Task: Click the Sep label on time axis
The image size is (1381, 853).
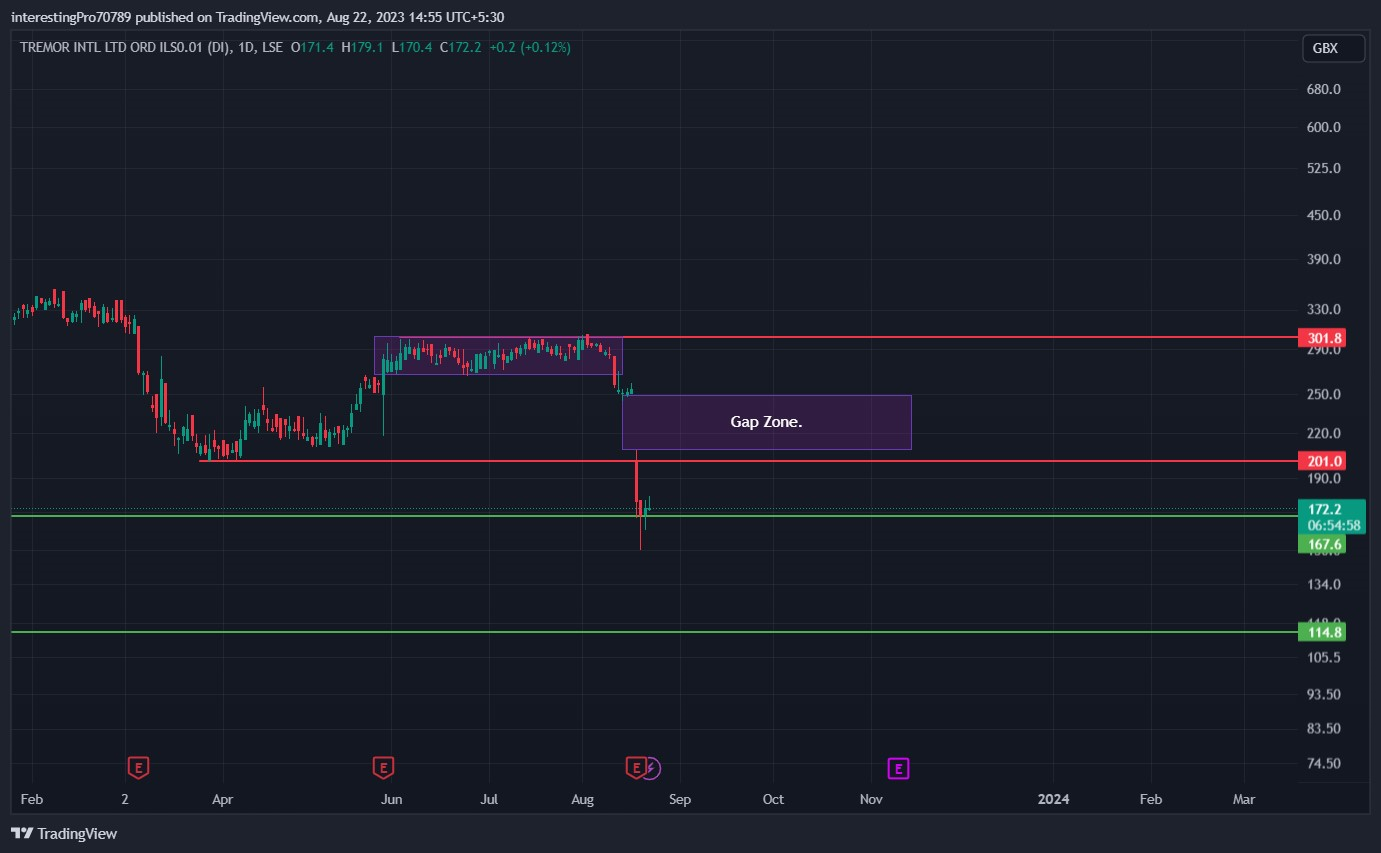Action: pos(679,799)
